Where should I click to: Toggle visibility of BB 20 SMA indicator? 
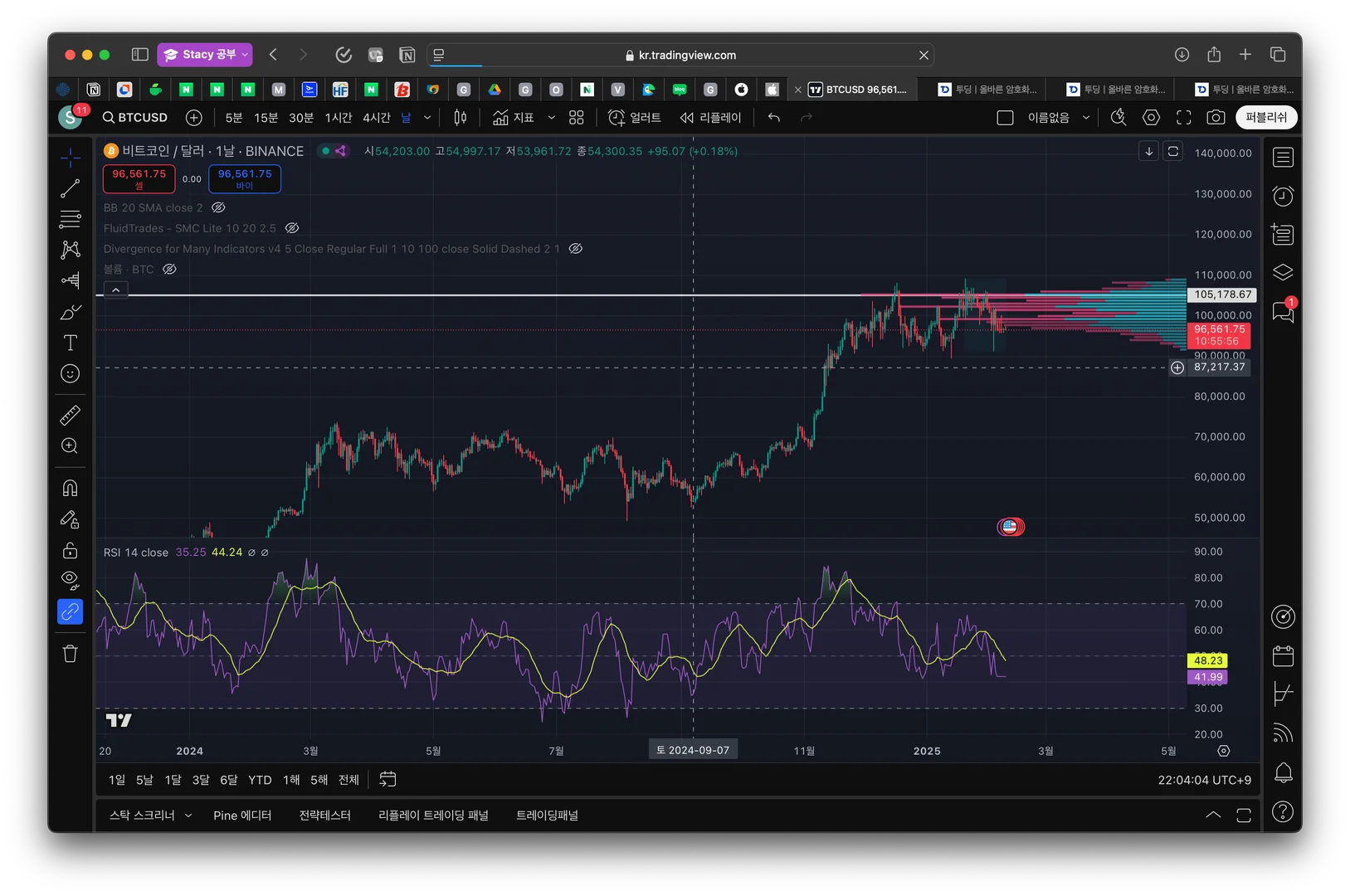pyautogui.click(x=218, y=207)
